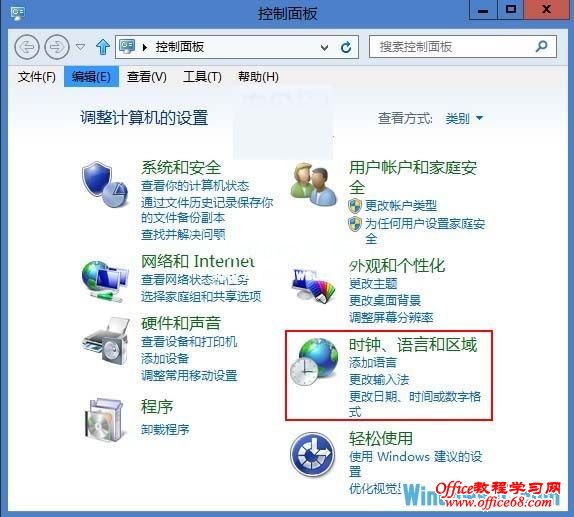Click the 卸载程序 link
This screenshot has width=574, height=517.
(165, 429)
